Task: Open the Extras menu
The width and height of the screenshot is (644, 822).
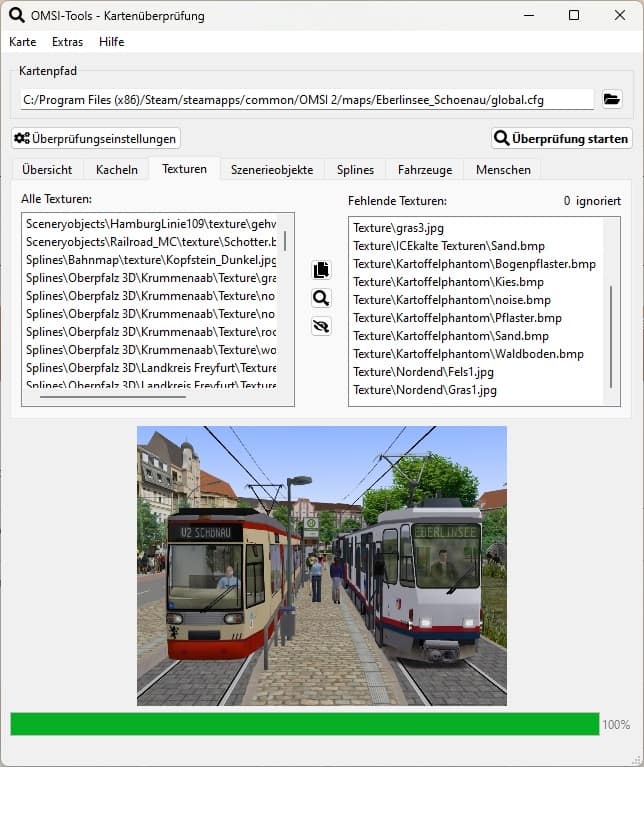Action: [67, 42]
